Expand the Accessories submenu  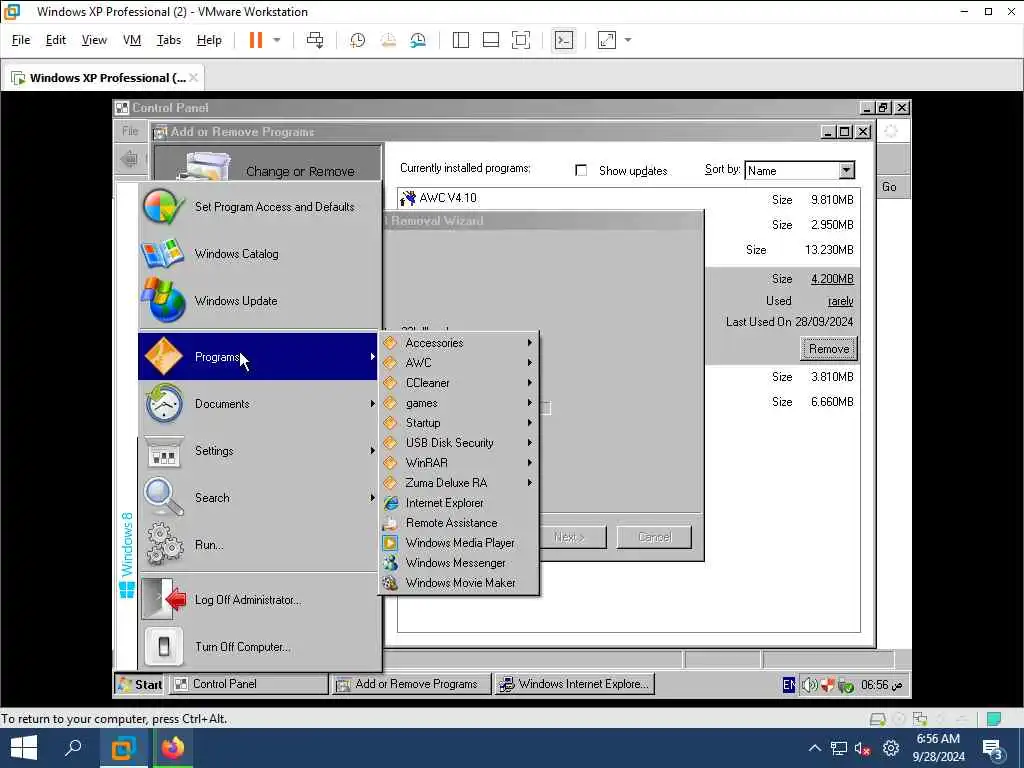[x=459, y=343]
